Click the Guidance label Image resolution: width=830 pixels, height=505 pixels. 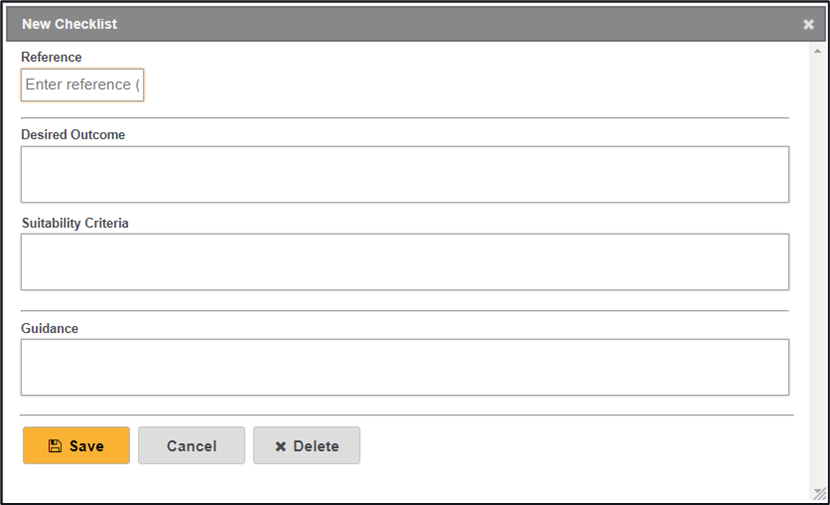click(x=50, y=328)
